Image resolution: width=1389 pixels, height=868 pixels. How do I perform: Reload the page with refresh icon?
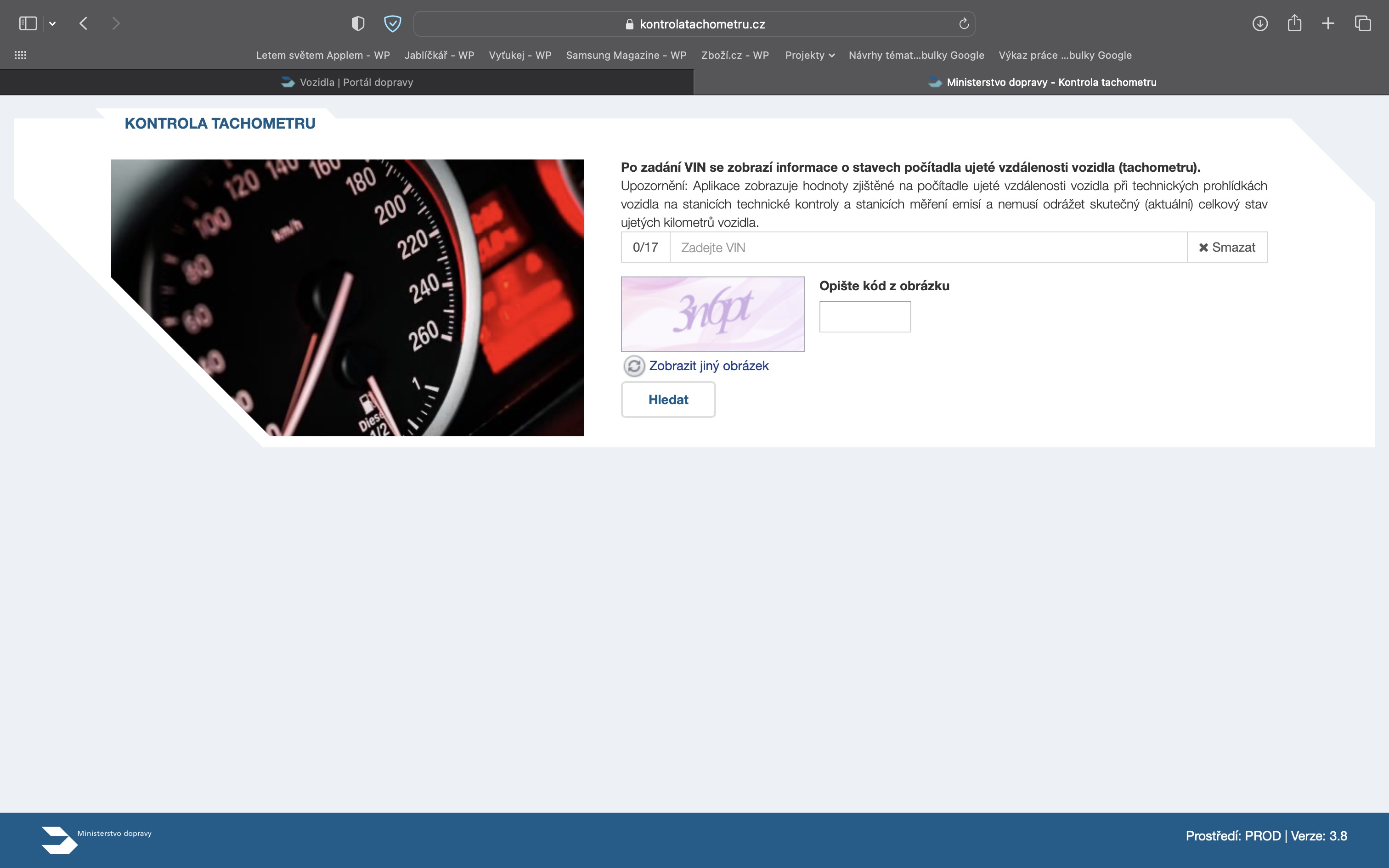(964, 23)
